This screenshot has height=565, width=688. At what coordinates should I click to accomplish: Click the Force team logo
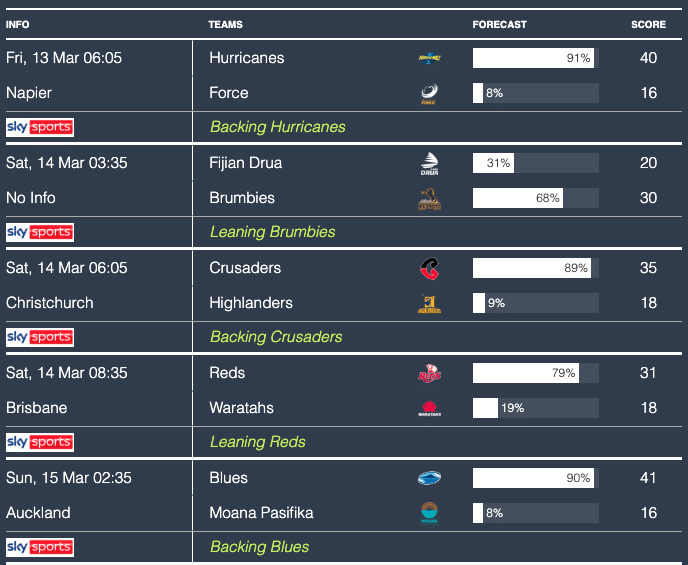pos(429,94)
